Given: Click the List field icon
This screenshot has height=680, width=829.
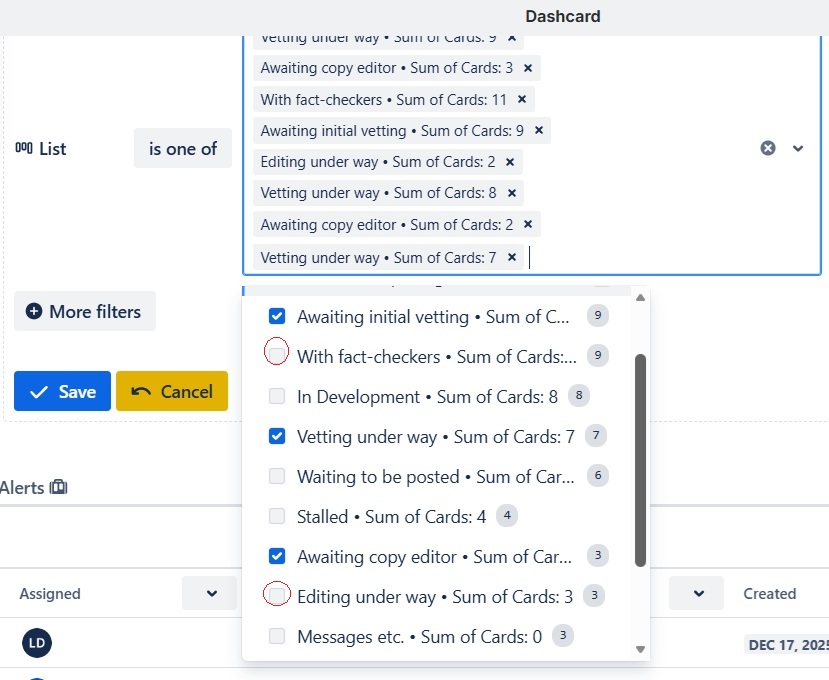Looking at the screenshot, I should tap(24, 148).
